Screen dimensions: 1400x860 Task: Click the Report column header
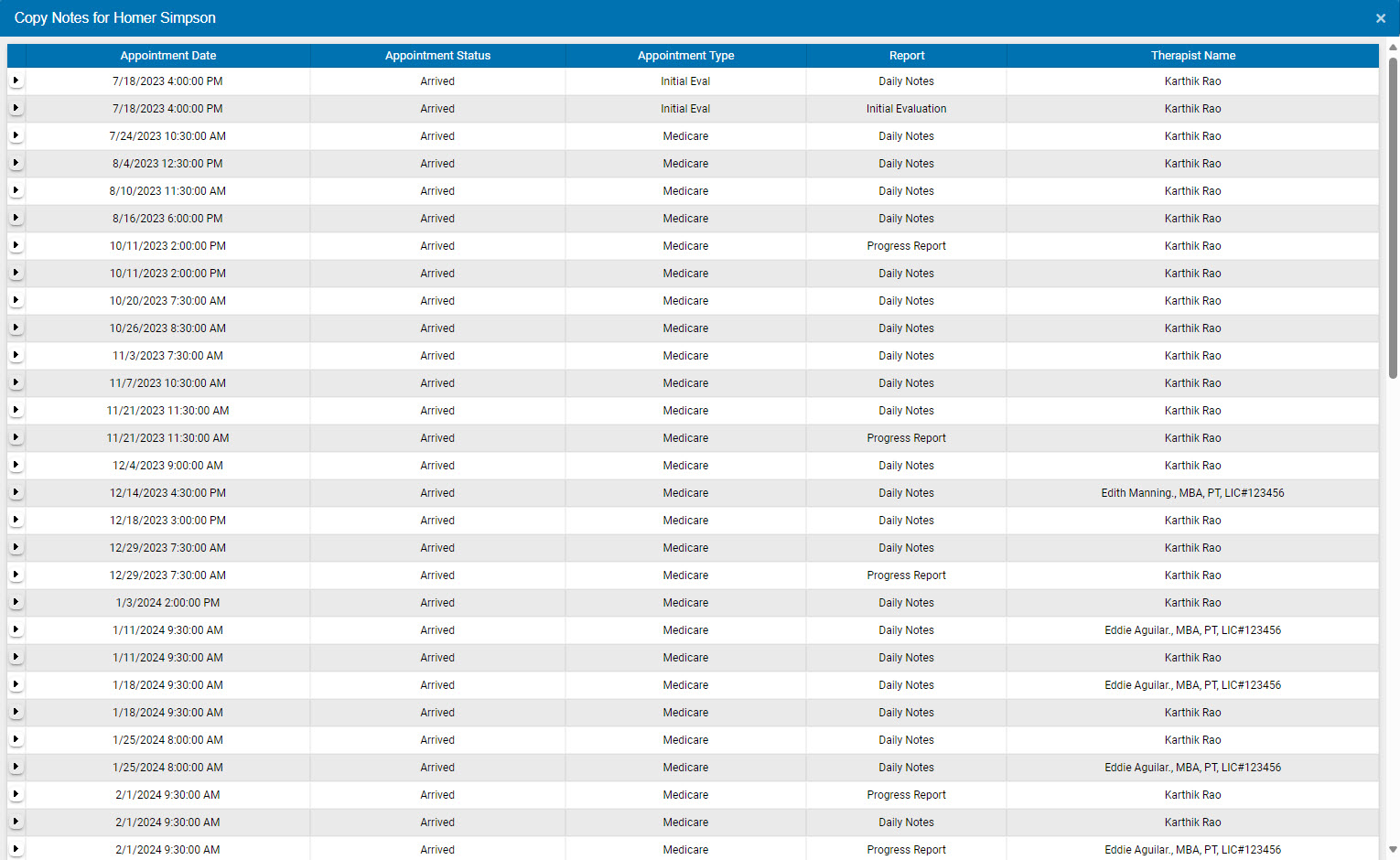pos(906,56)
